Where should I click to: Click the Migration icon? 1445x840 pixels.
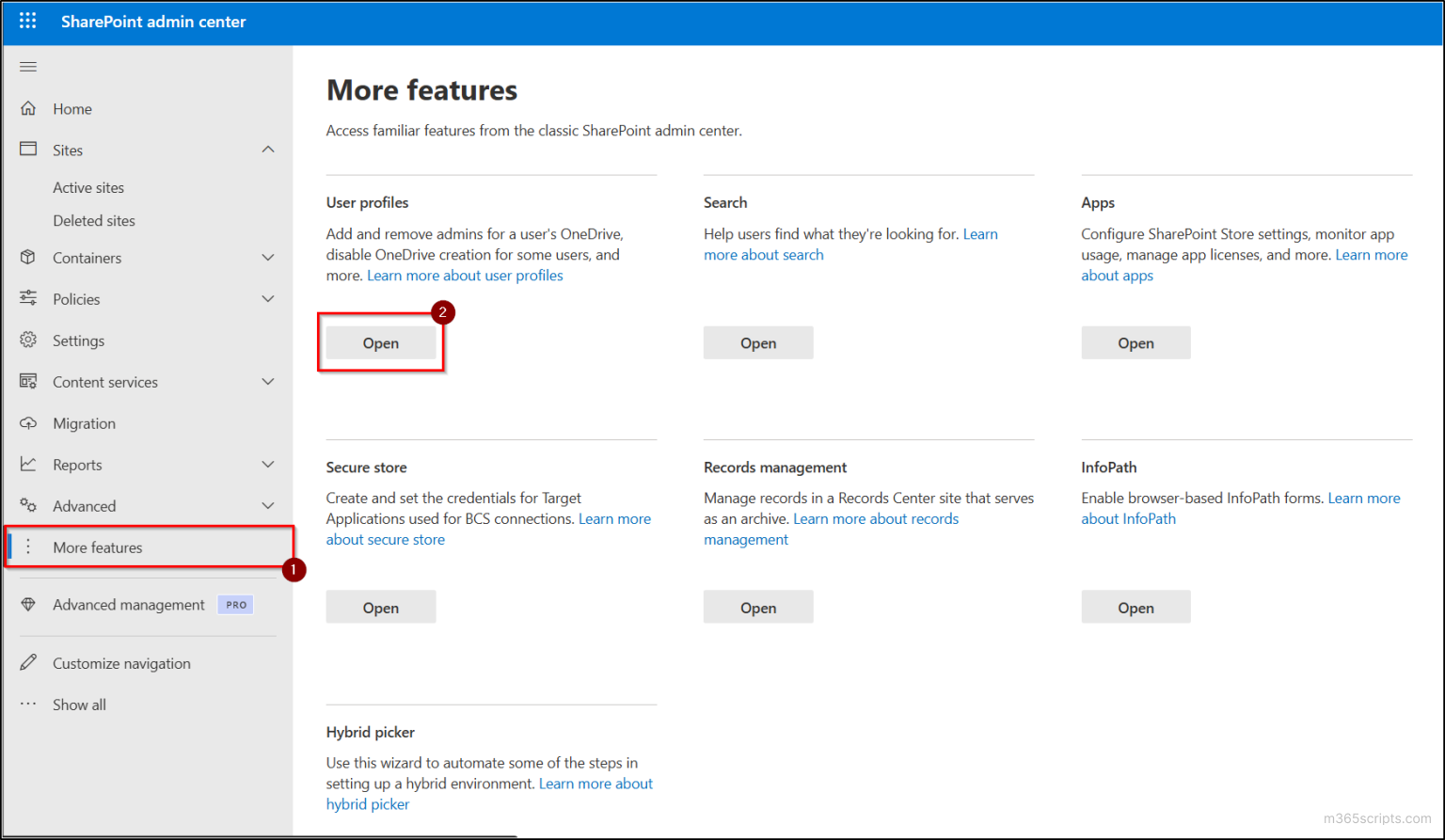29,422
